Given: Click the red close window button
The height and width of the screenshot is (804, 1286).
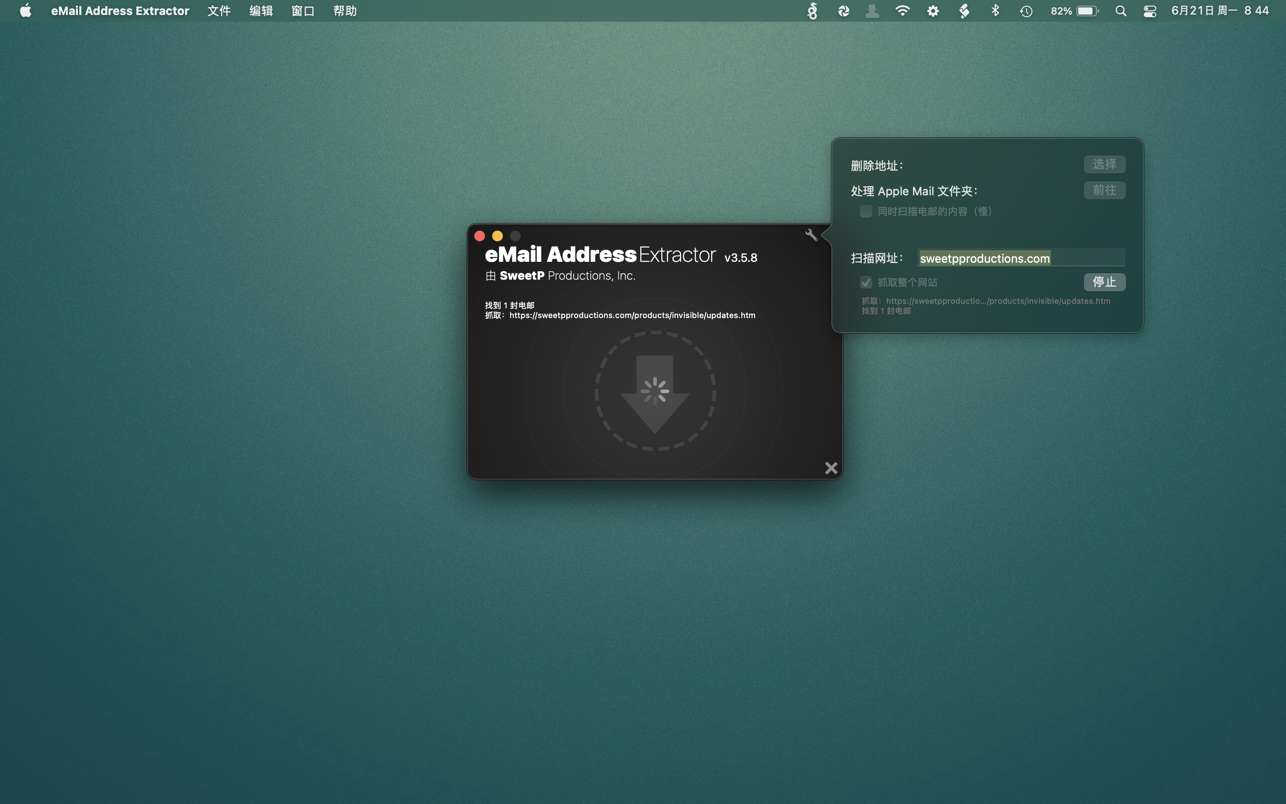Looking at the screenshot, I should click(x=480, y=236).
